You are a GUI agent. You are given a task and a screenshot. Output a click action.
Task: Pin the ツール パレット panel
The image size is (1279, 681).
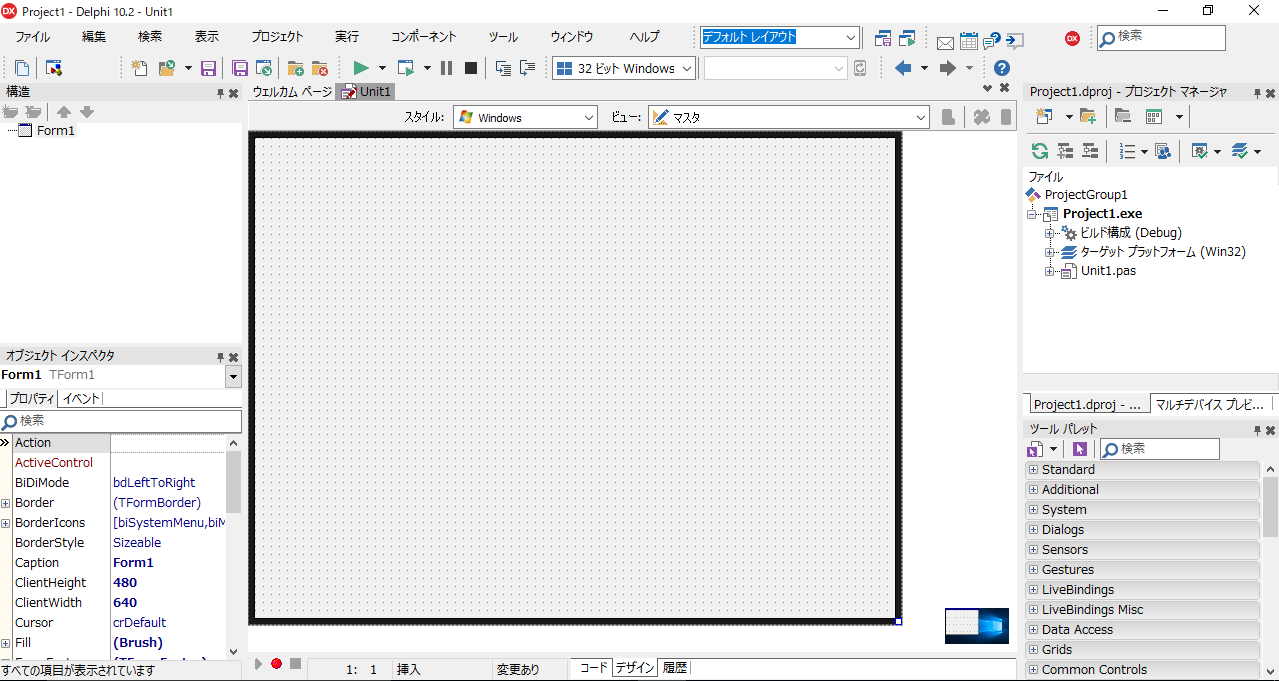pos(1257,428)
